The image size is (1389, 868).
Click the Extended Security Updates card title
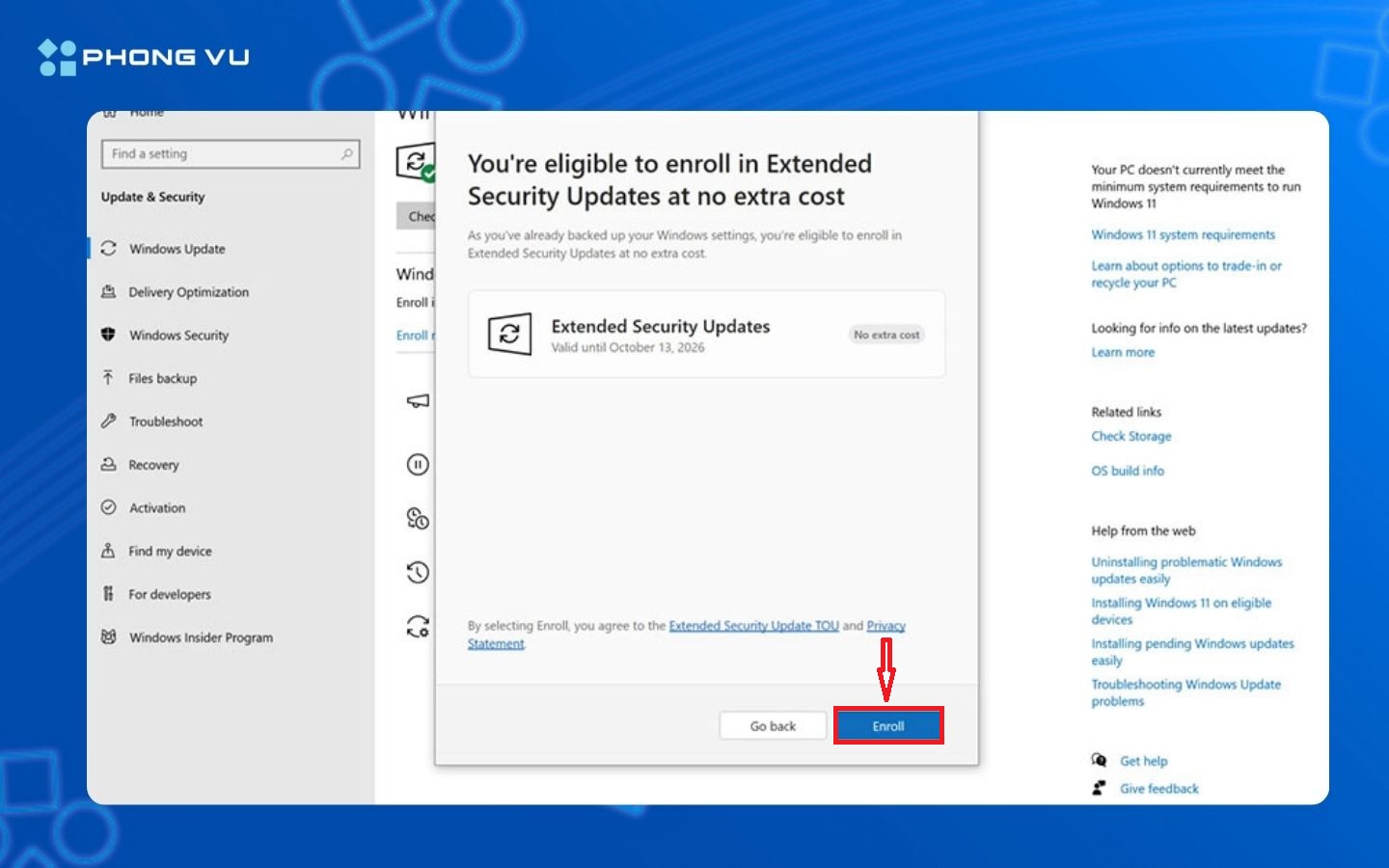coord(661,326)
